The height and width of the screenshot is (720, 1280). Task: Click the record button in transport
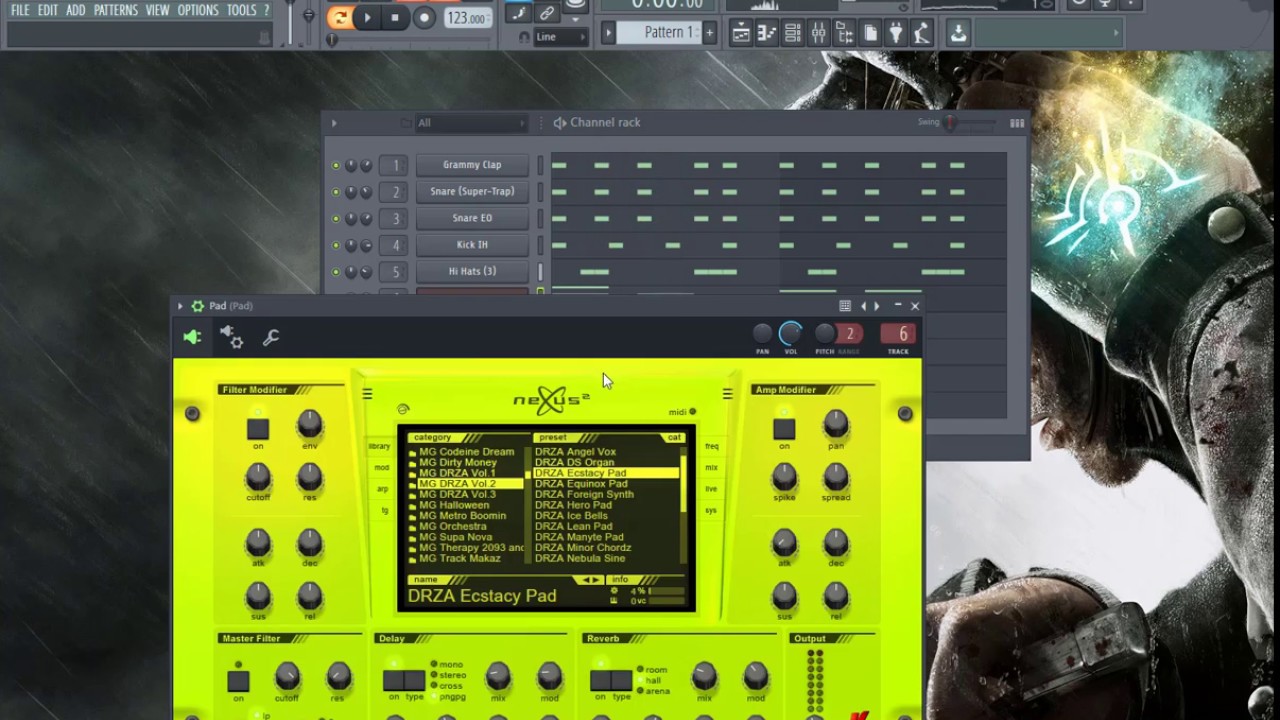click(x=423, y=18)
